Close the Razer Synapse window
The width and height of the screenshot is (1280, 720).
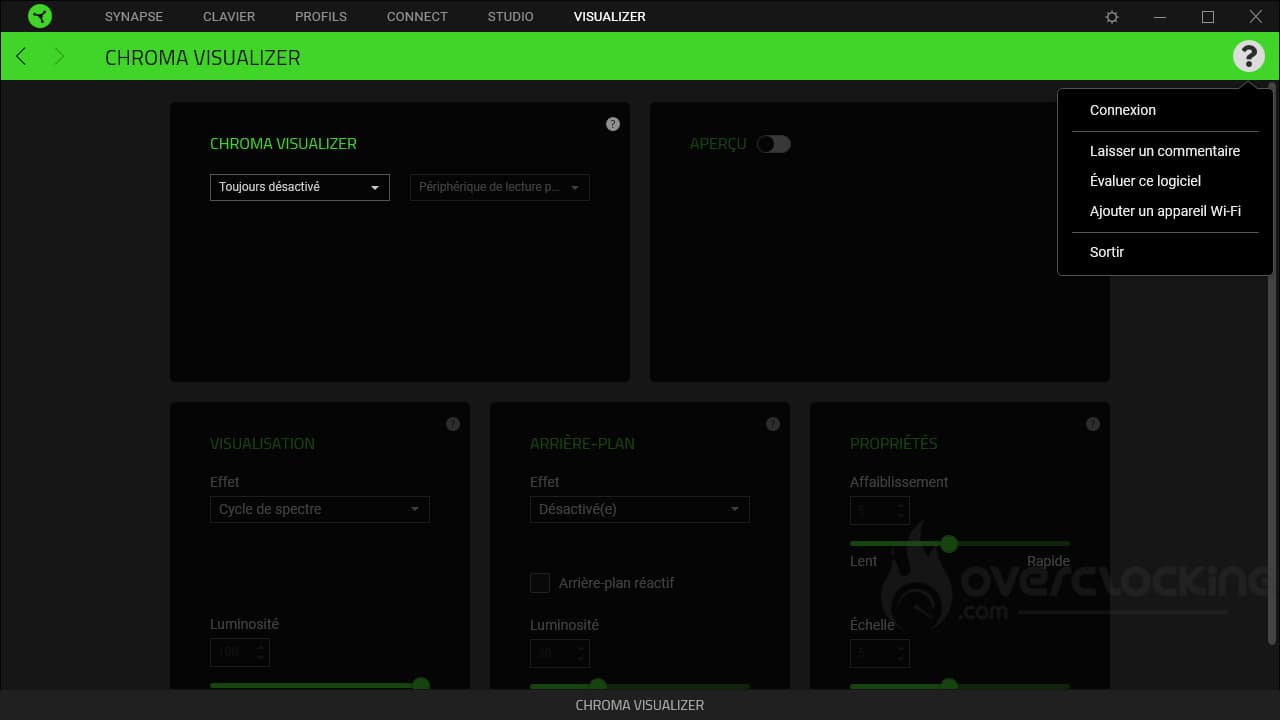pyautogui.click(x=1256, y=17)
